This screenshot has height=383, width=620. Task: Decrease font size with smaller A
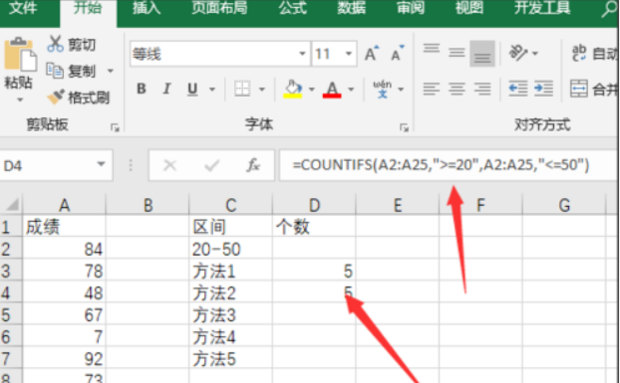[x=397, y=53]
